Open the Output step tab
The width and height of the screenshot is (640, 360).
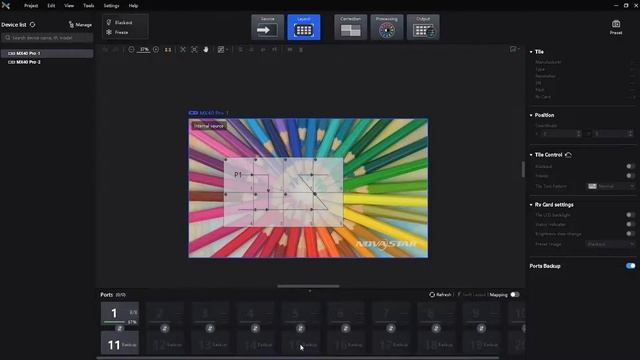click(423, 27)
